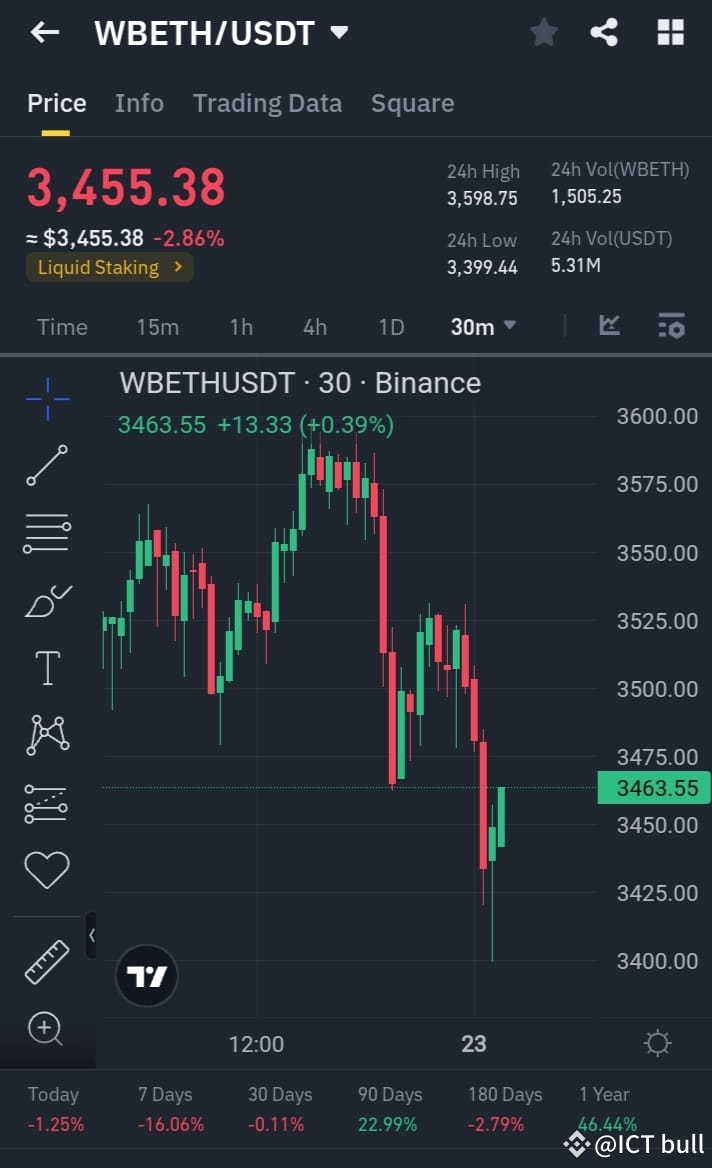
Task: Tap the share icon
Action: pyautogui.click(x=604, y=31)
